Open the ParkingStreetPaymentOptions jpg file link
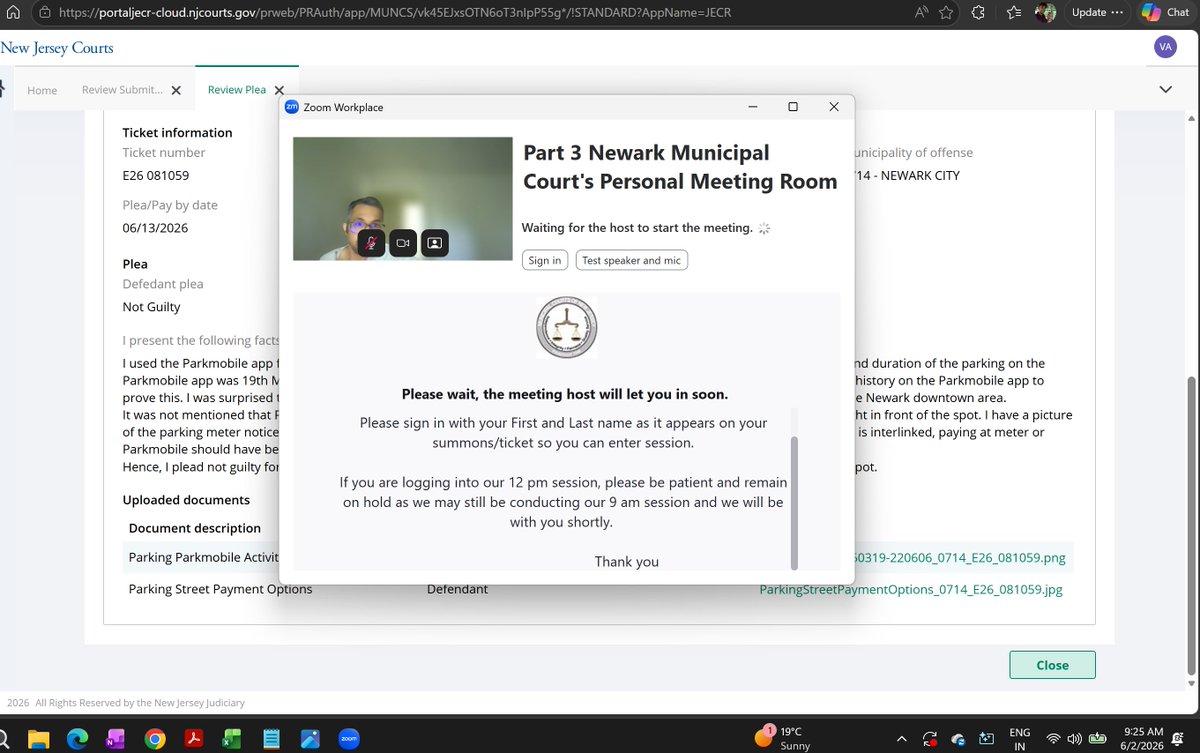 pyautogui.click(x=910, y=590)
